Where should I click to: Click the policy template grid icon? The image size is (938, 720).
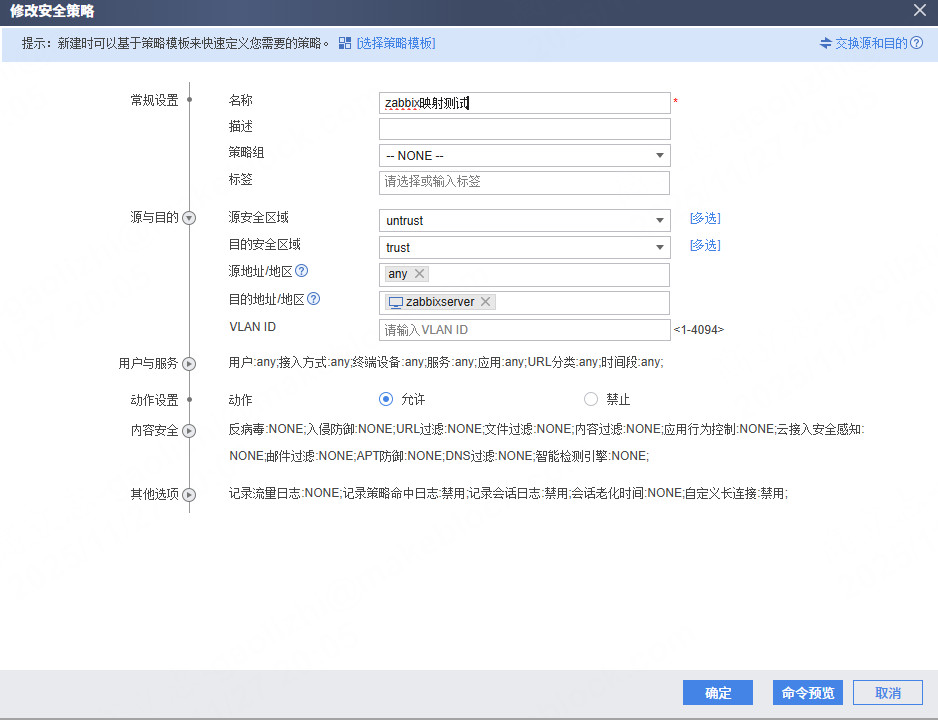(345, 43)
